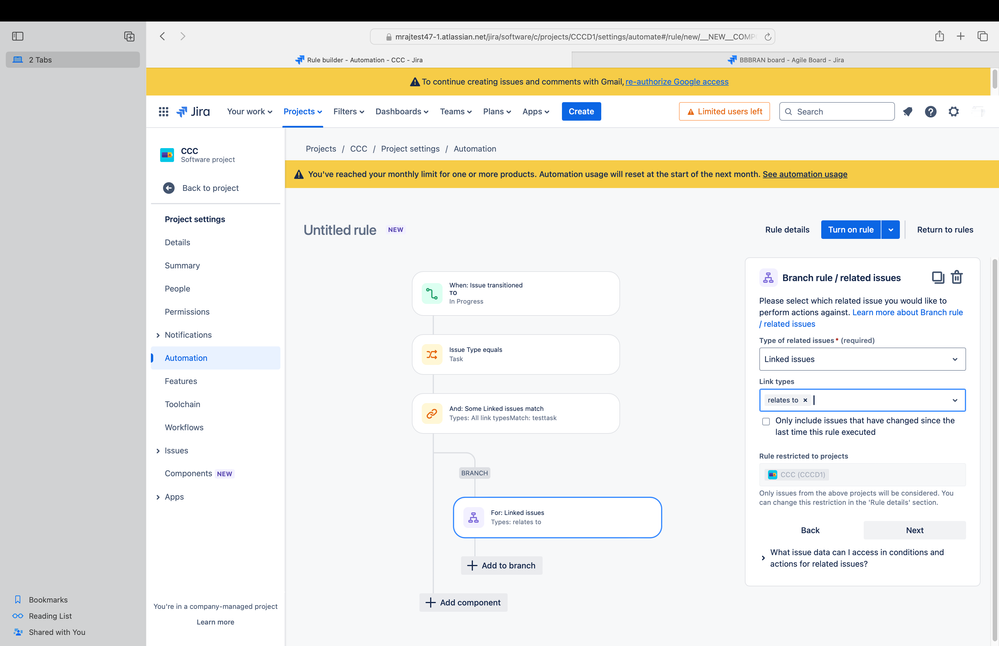Screen dimensions: 999x646
Task: Click the Next button in branch panel
Action: pyautogui.click(x=914, y=530)
